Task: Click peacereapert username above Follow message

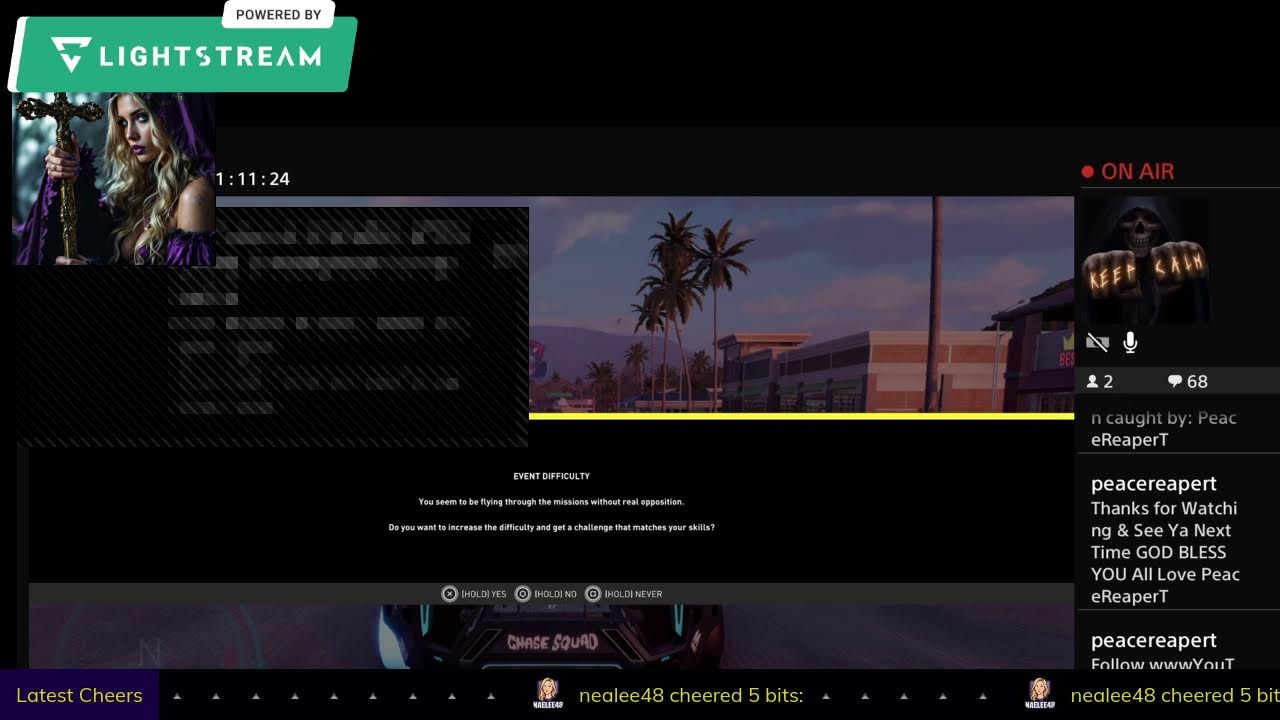Action: pyautogui.click(x=1154, y=640)
